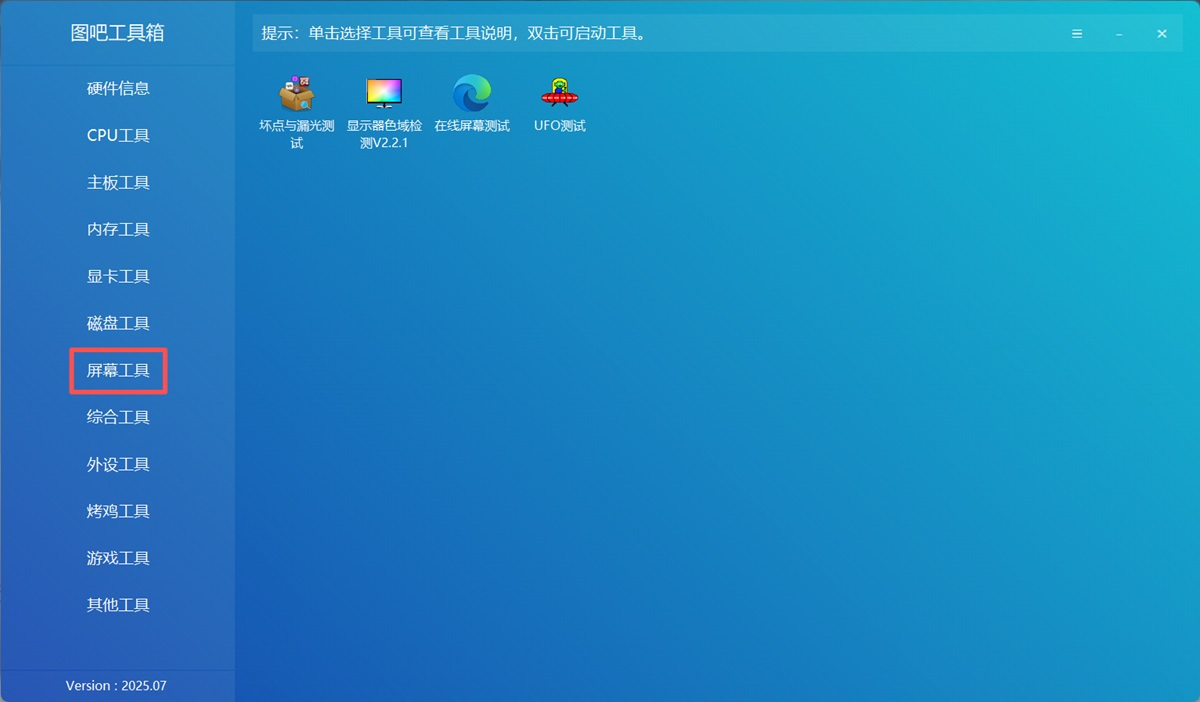Select 硬件信息 in the sidebar
This screenshot has width=1200, height=702.
117,88
